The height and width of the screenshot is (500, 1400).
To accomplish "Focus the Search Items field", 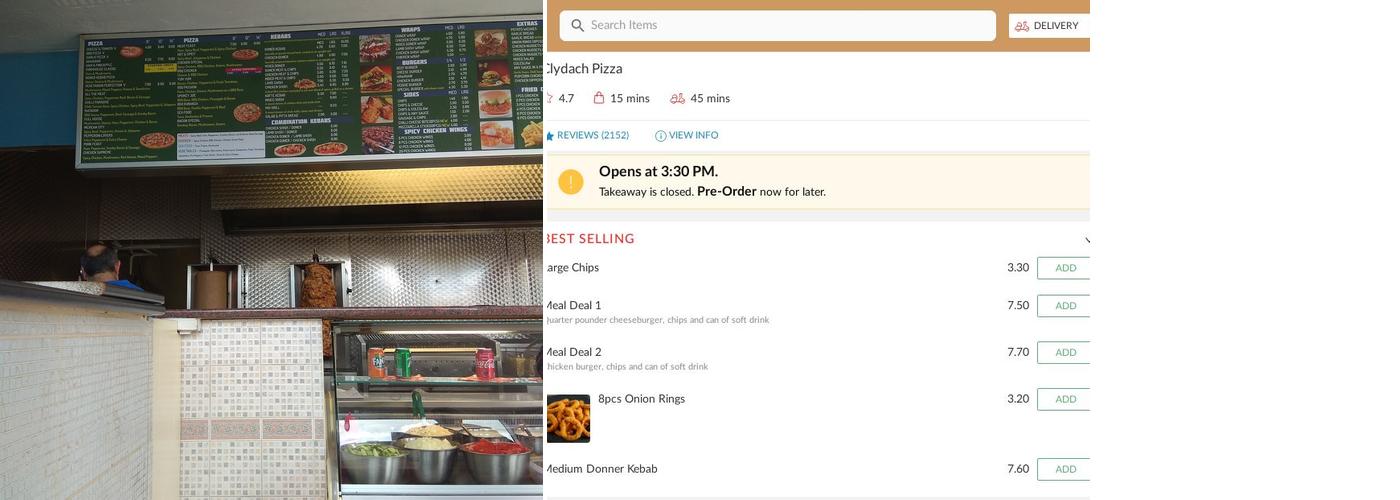I will (x=778, y=26).
